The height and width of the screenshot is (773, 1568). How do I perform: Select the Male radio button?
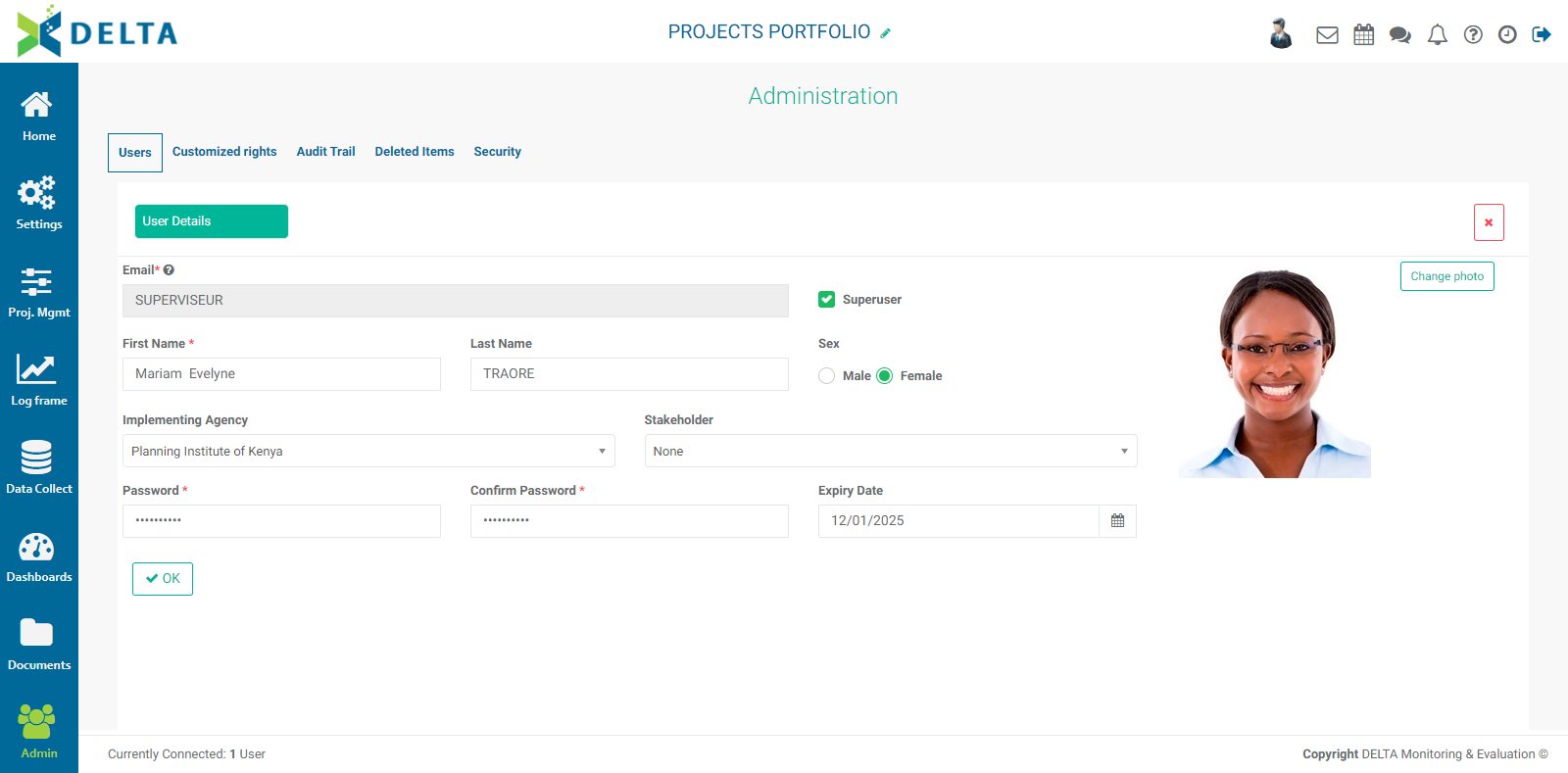pos(826,376)
